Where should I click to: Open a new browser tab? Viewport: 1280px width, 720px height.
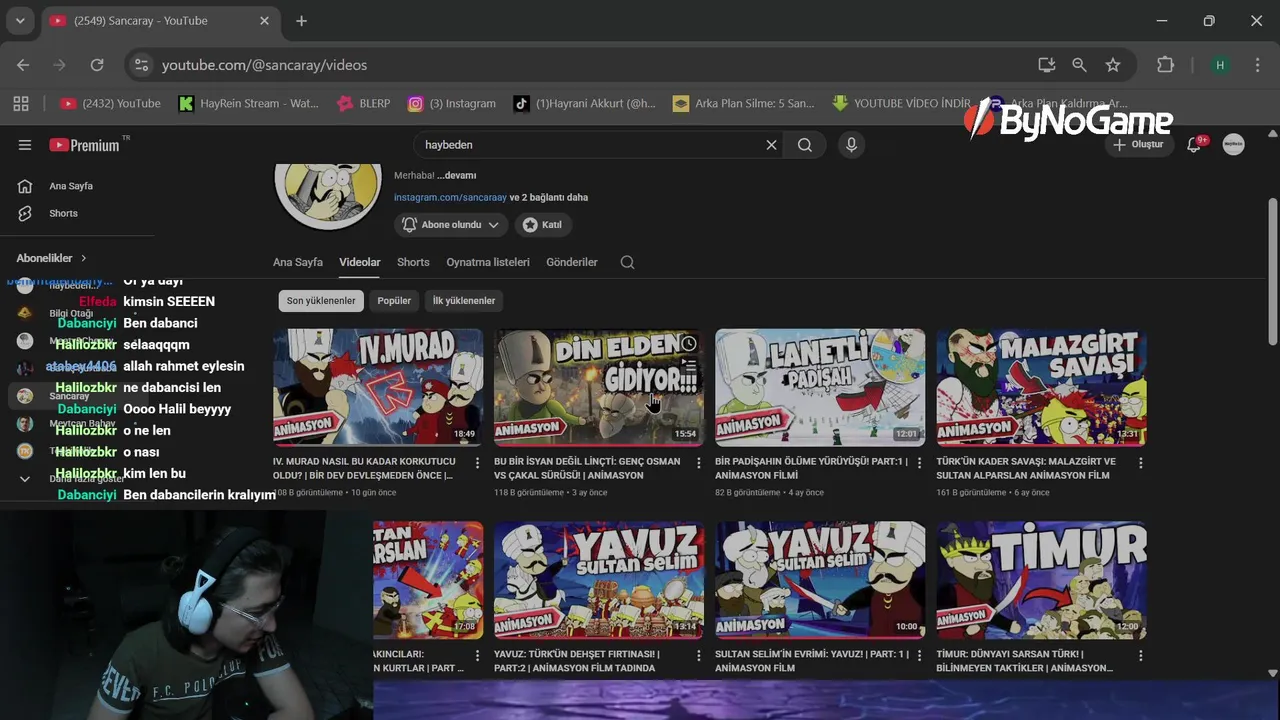[301, 21]
